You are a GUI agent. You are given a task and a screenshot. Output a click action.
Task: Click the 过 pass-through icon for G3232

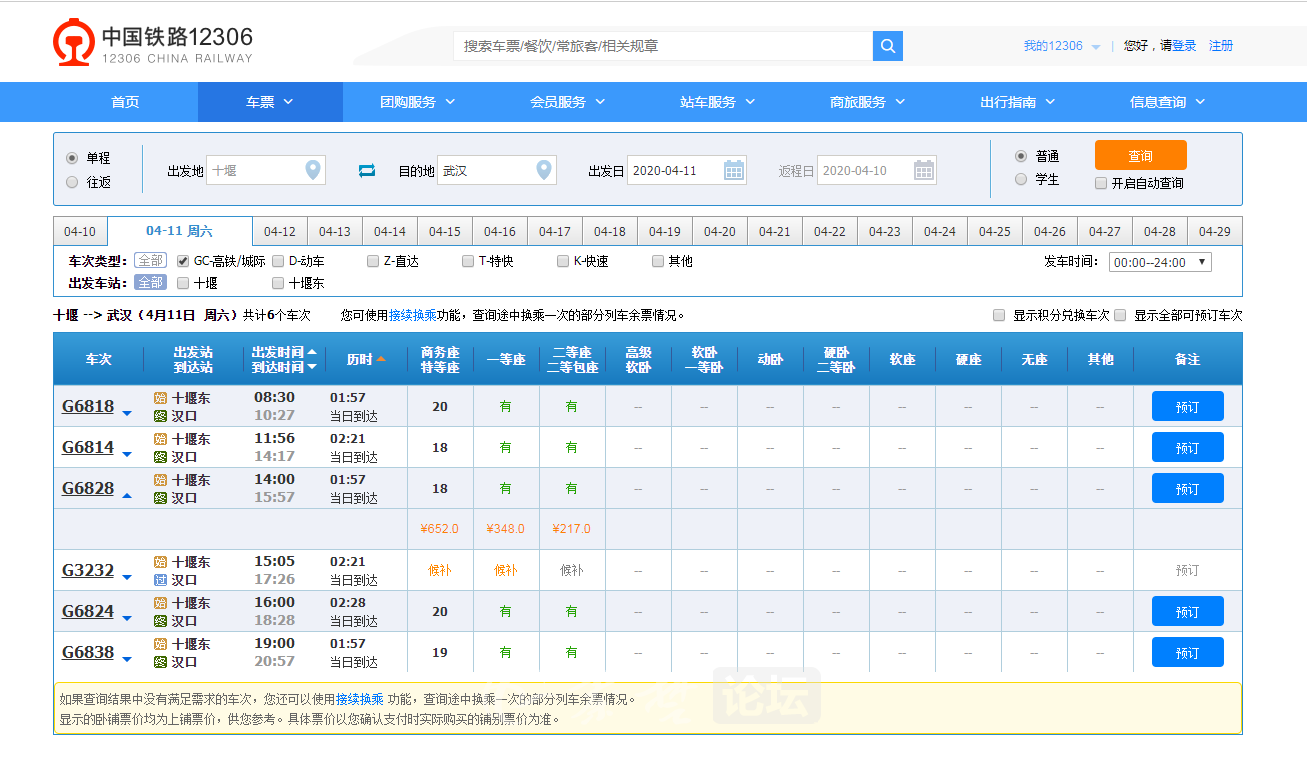click(160, 579)
